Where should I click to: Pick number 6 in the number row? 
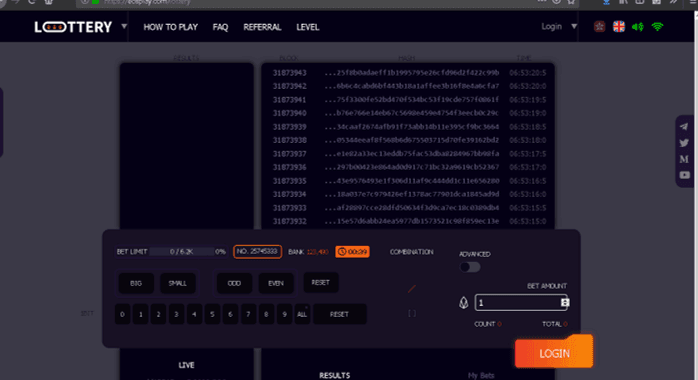231,314
